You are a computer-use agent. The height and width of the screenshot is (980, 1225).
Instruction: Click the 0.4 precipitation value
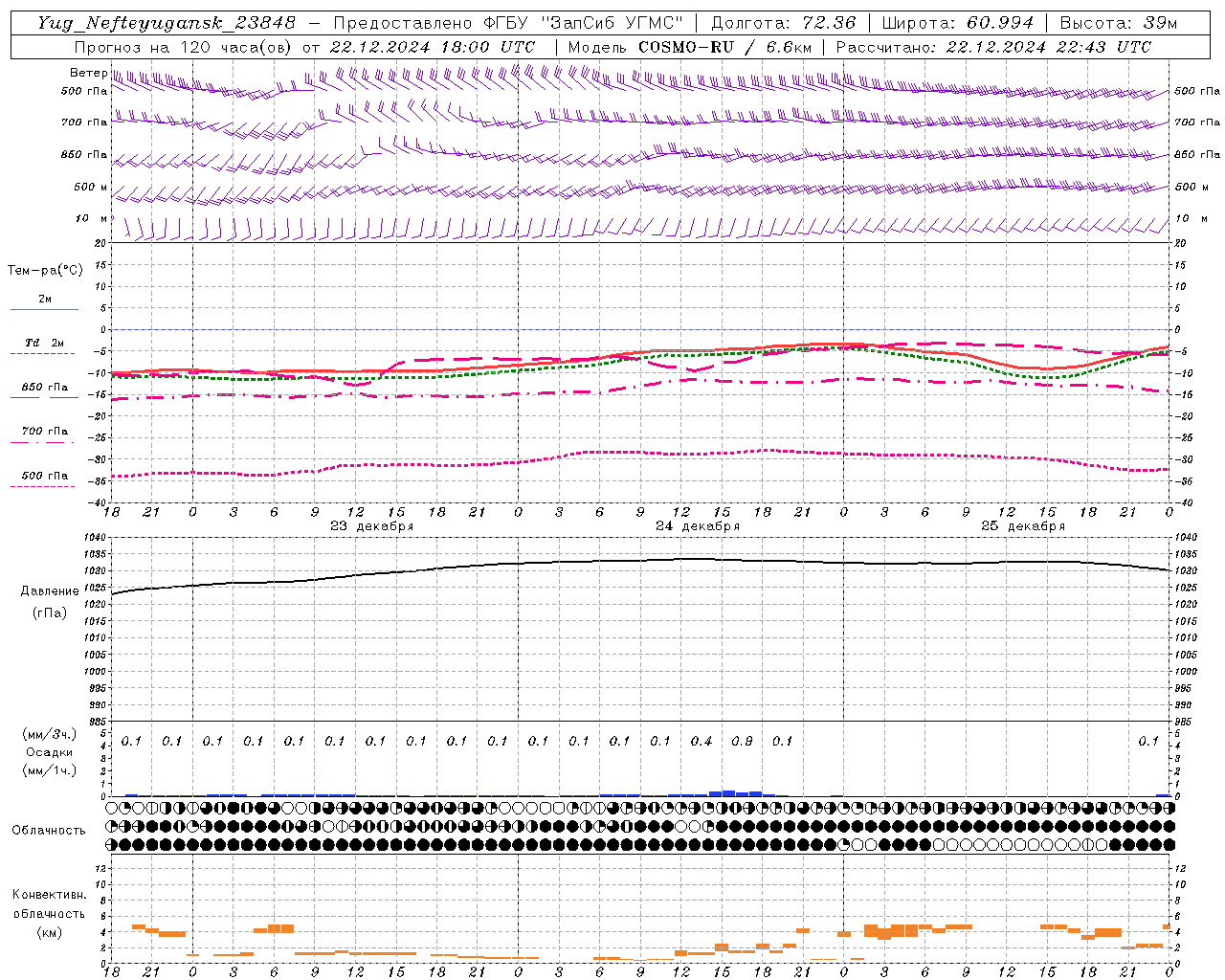702,742
